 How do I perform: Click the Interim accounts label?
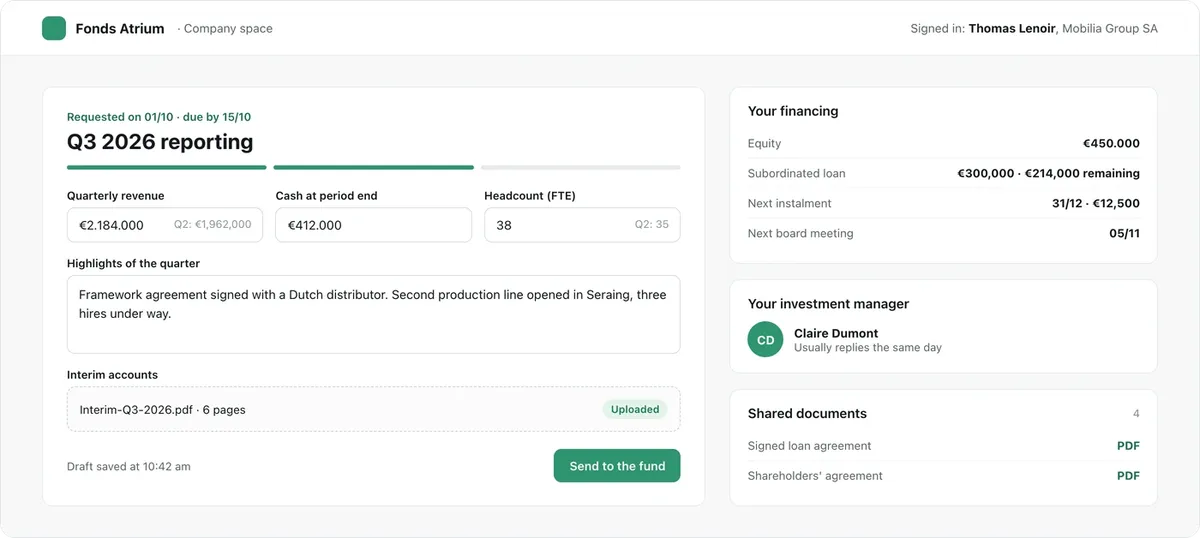pyautogui.click(x=112, y=375)
